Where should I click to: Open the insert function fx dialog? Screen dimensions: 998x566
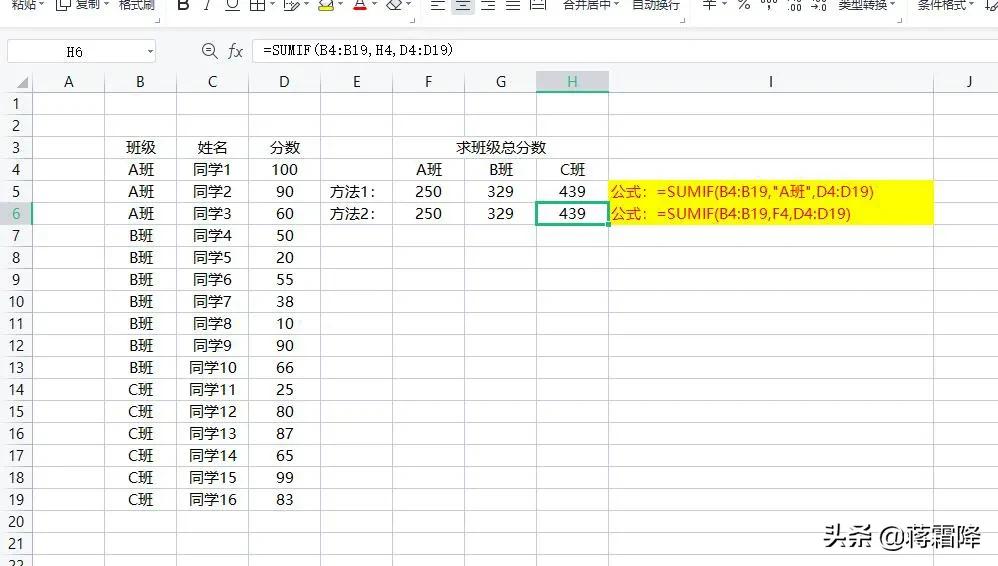tap(235, 51)
